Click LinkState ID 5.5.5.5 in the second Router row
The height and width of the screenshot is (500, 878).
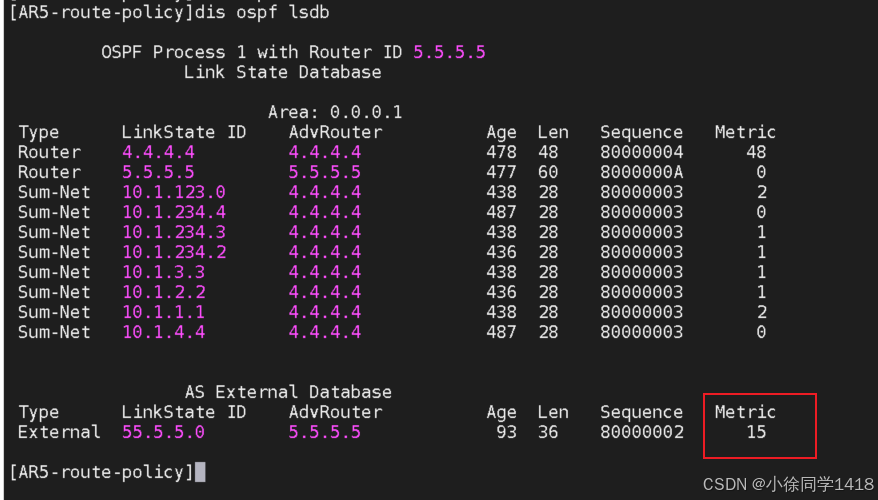coord(158,172)
